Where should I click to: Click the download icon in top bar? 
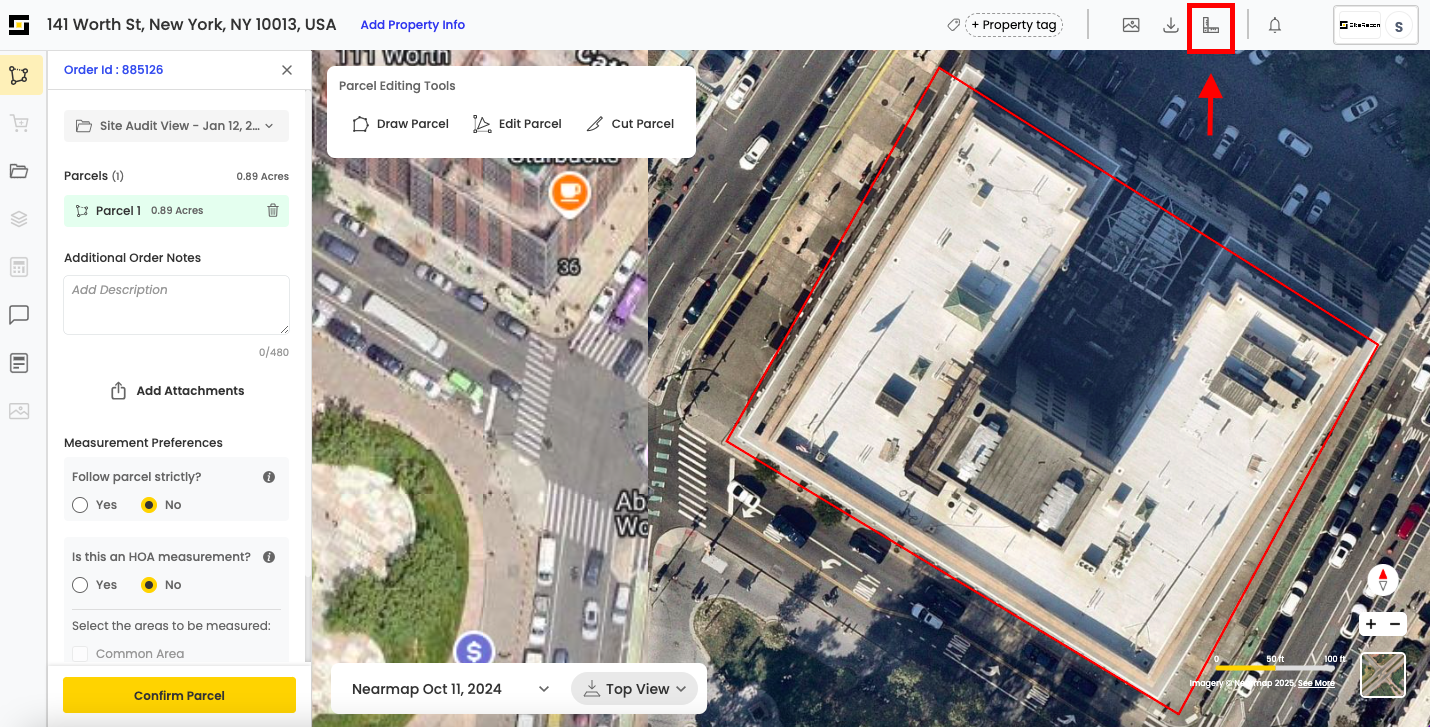[1171, 25]
